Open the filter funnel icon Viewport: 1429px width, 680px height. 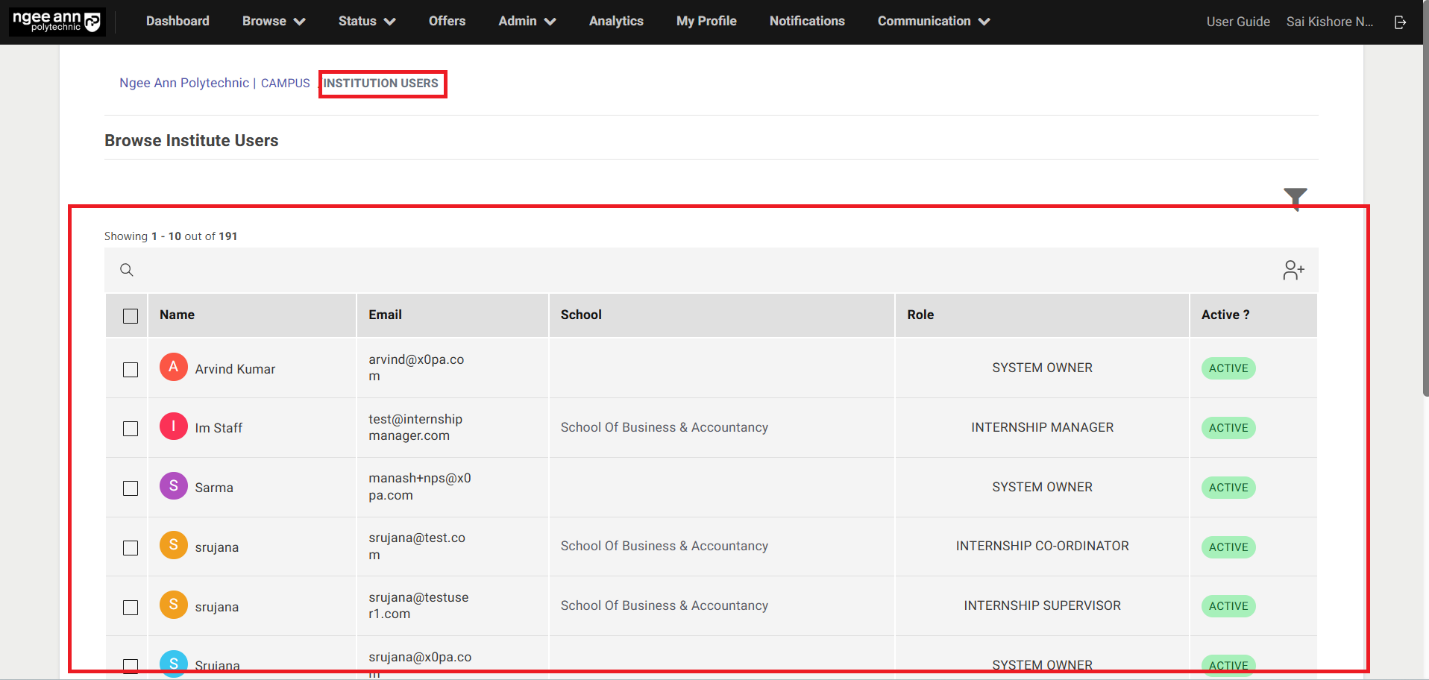1295,199
